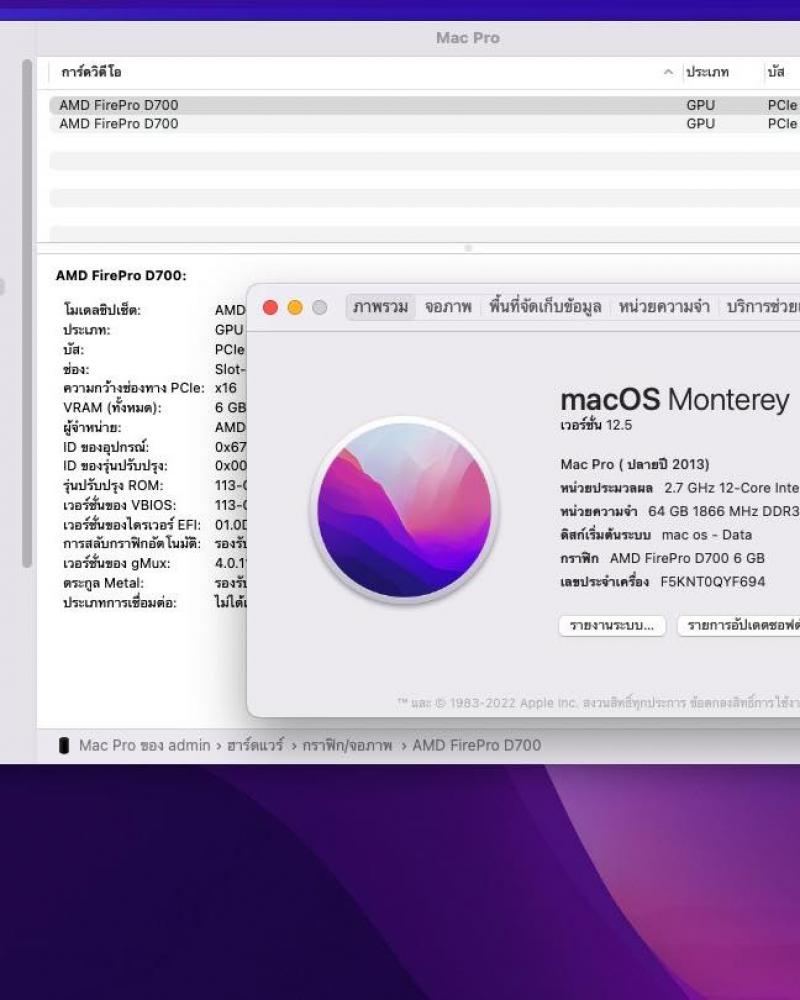Viewport: 800px width, 1000px height.
Task: Open the รายงานระบบ... button
Action: pyautogui.click(x=612, y=626)
